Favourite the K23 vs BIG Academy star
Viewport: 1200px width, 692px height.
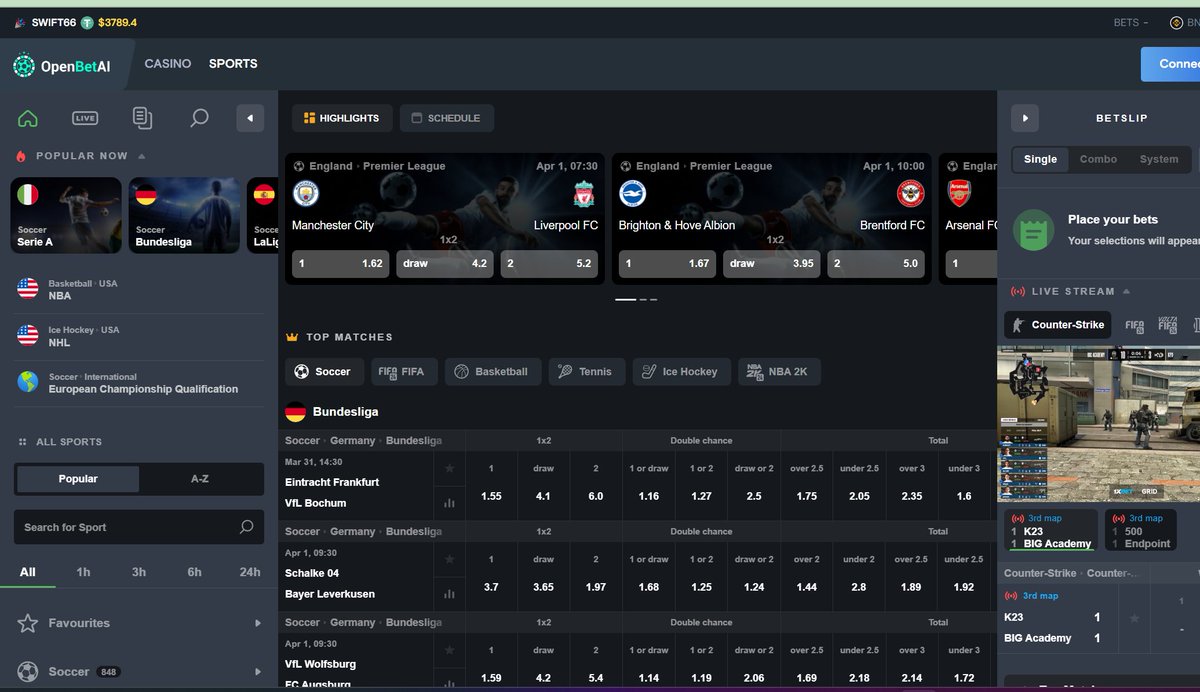(1134, 618)
